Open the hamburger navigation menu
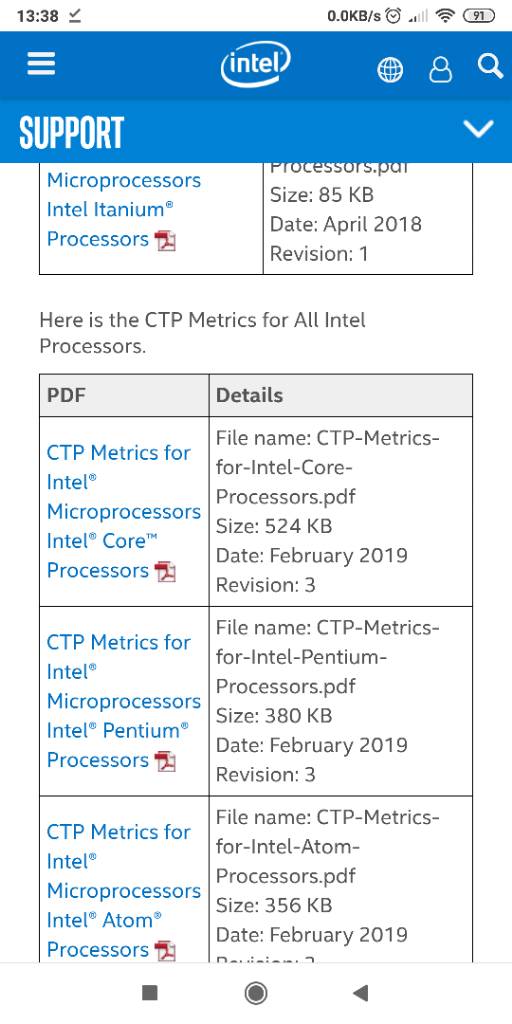 click(x=41, y=65)
